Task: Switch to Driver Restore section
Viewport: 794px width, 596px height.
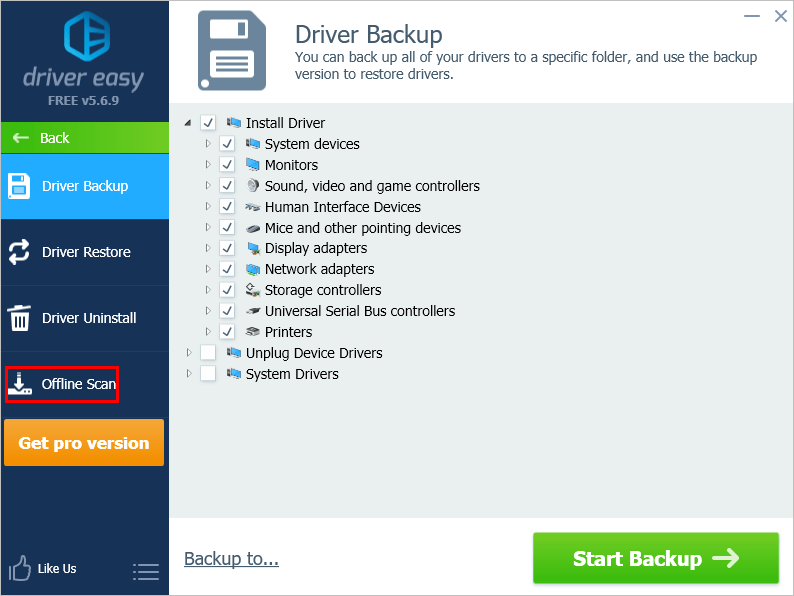Action: click(85, 252)
